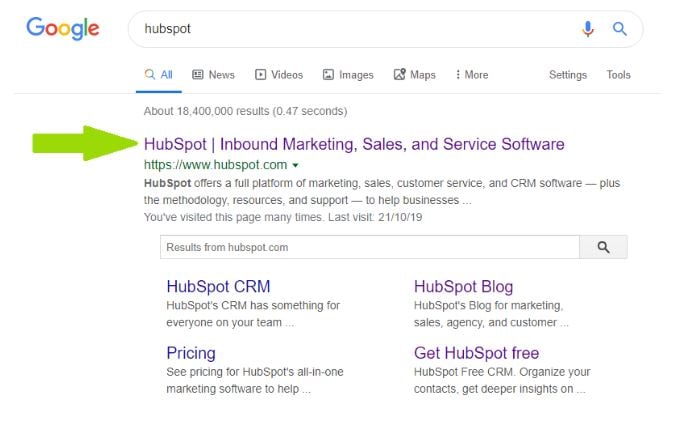Screen dimensions: 682x426
Task: Click the blue search magnifier icon
Action: point(619,29)
